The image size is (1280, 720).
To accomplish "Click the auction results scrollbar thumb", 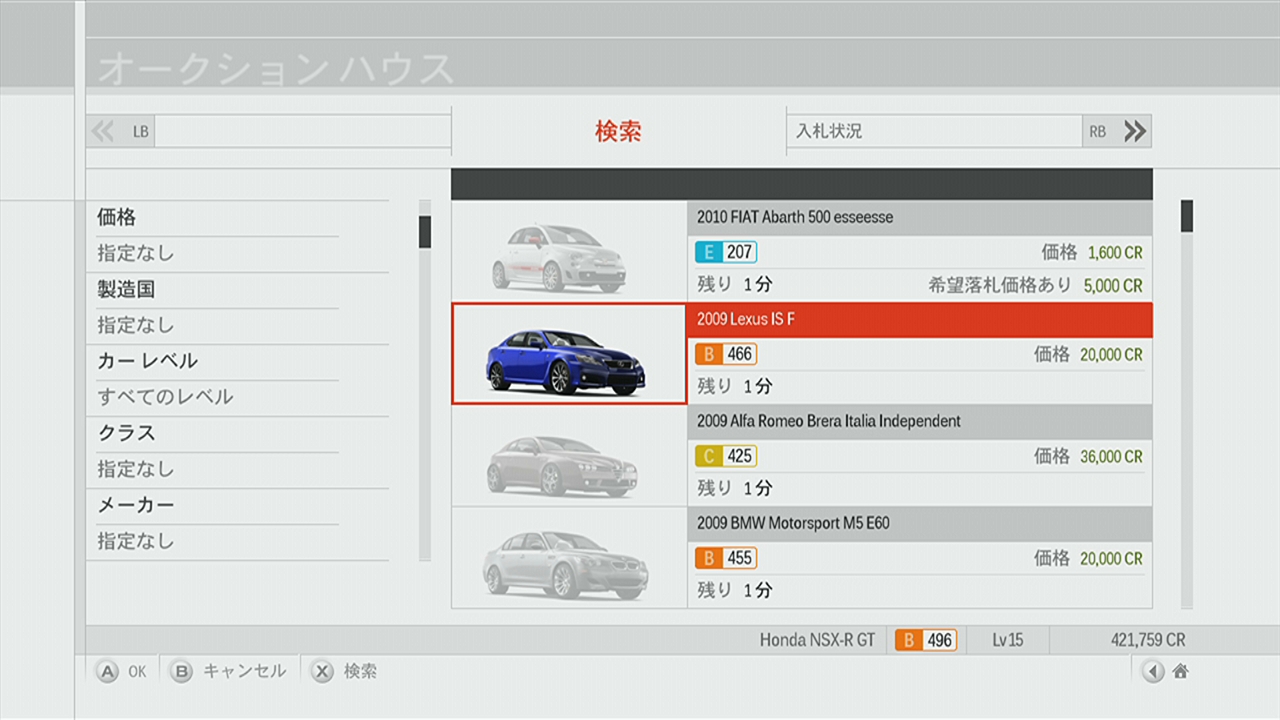I will pyautogui.click(x=1187, y=216).
